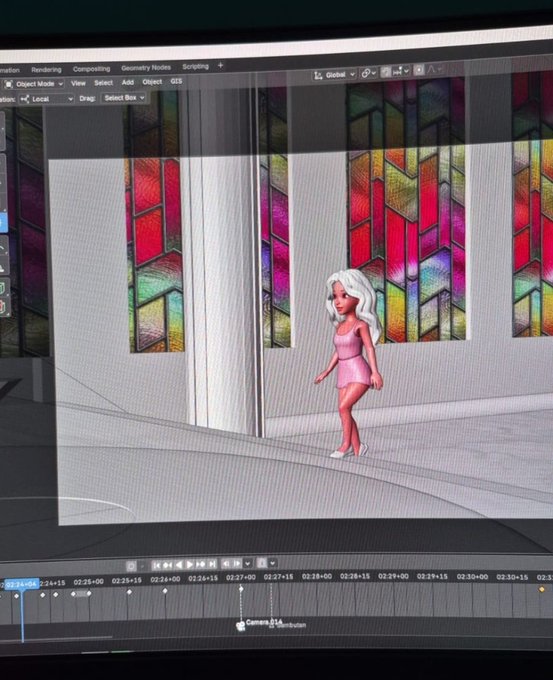Click the 02:26+15 time label on the ruler
Viewport: 553px width, 680px height.
click(203, 578)
